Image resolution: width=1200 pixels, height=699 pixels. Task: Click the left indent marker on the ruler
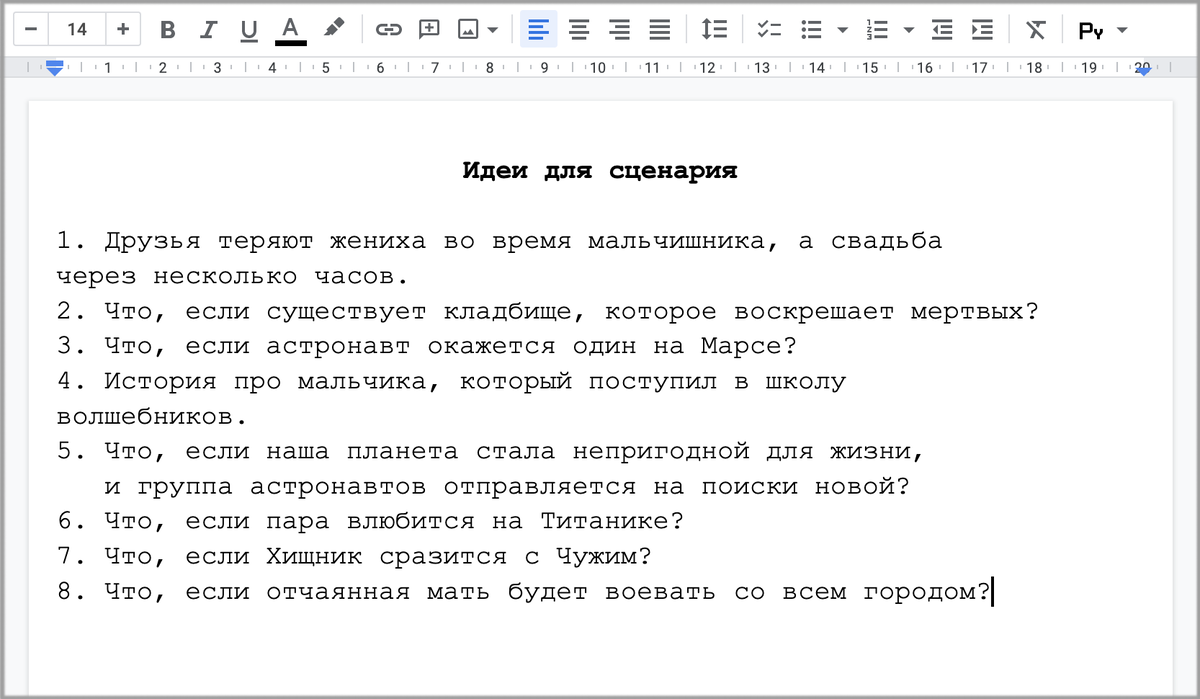pyautogui.click(x=55, y=68)
